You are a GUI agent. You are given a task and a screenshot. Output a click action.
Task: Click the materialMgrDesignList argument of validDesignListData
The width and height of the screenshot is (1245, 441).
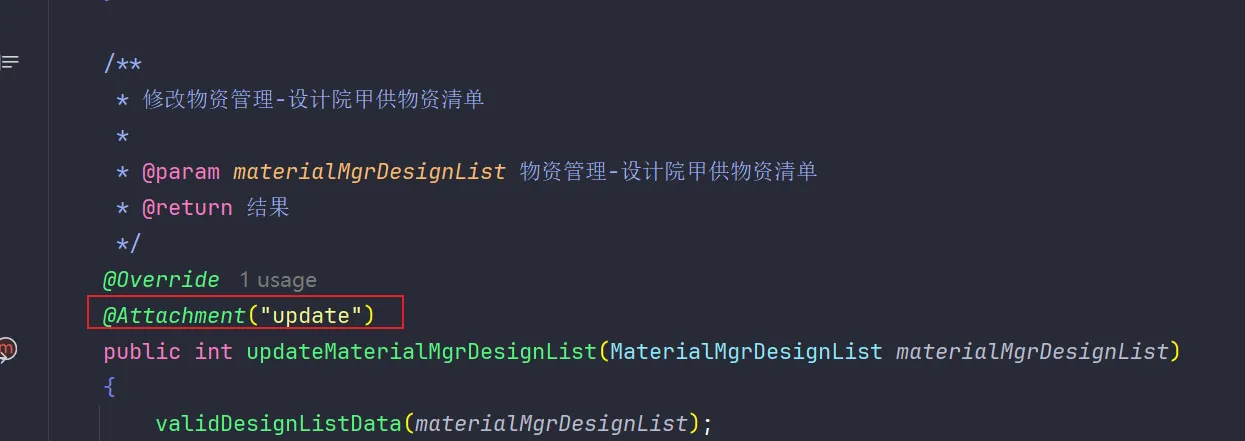[x=552, y=424]
